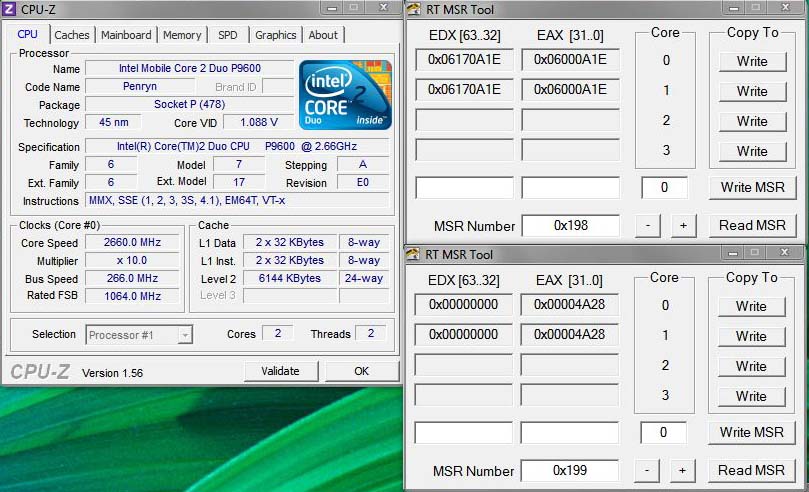Click the CPU-Z title bar icon
Image resolution: width=809 pixels, height=492 pixels.
click(x=9, y=9)
